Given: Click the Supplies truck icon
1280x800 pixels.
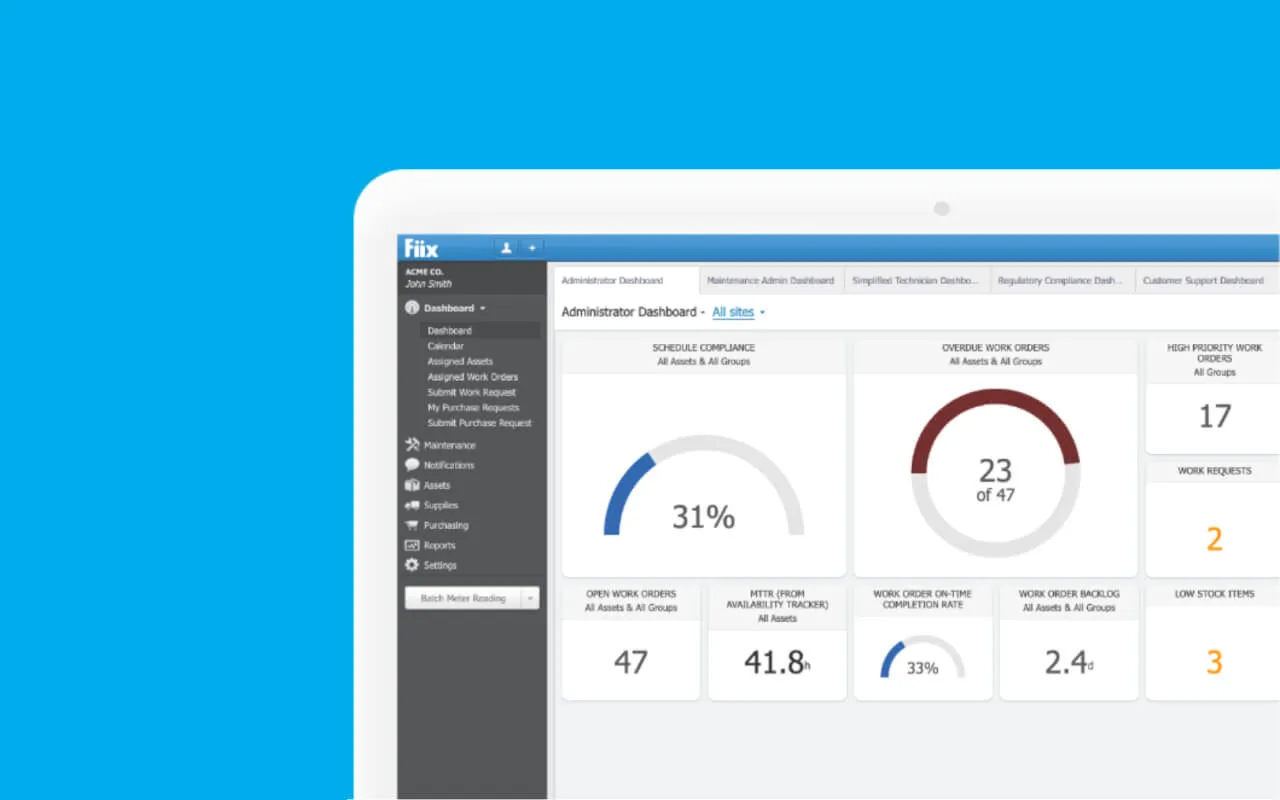Looking at the screenshot, I should click(x=412, y=505).
